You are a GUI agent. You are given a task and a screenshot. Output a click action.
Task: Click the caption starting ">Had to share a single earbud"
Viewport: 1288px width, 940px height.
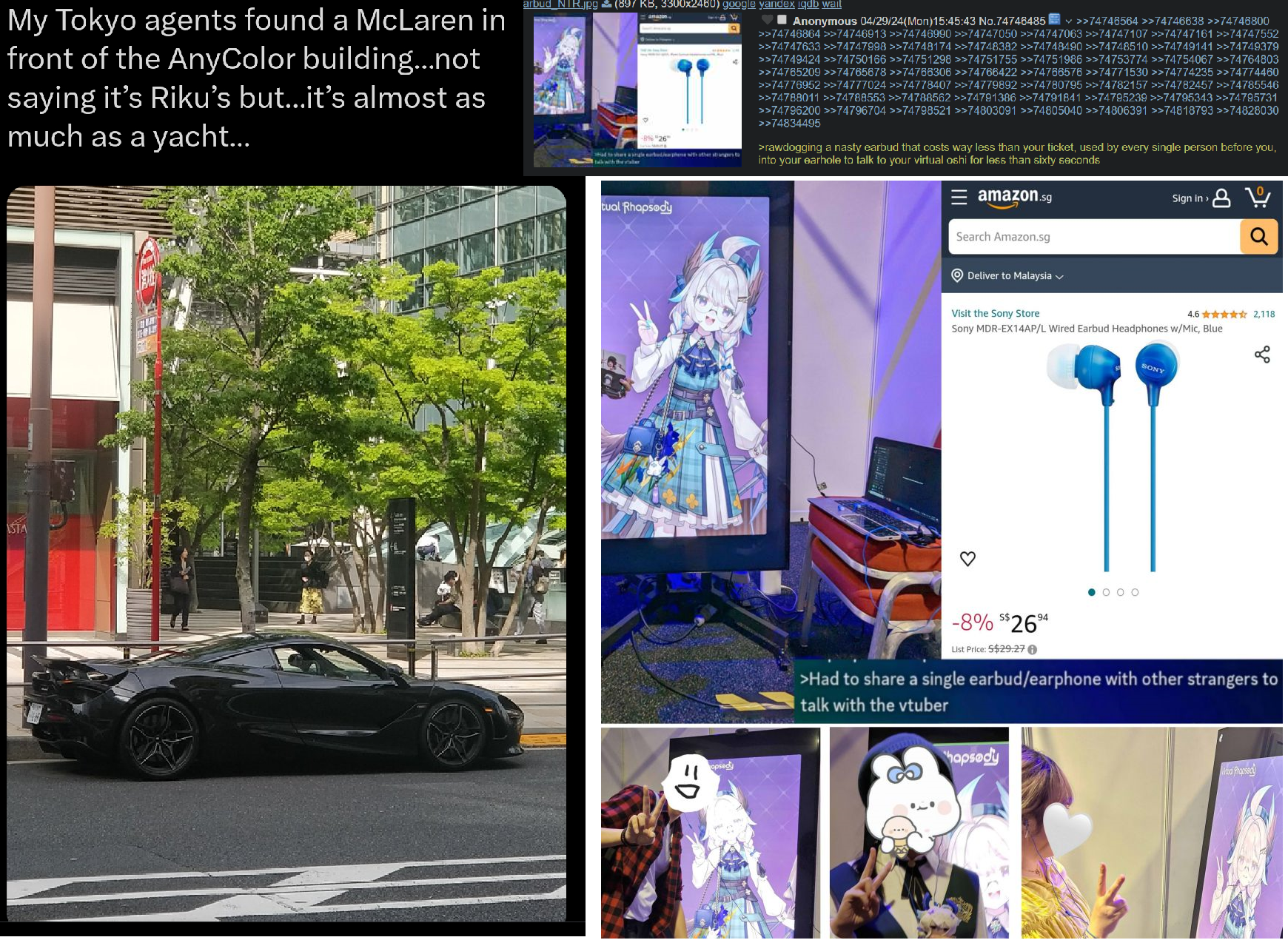tap(1039, 691)
